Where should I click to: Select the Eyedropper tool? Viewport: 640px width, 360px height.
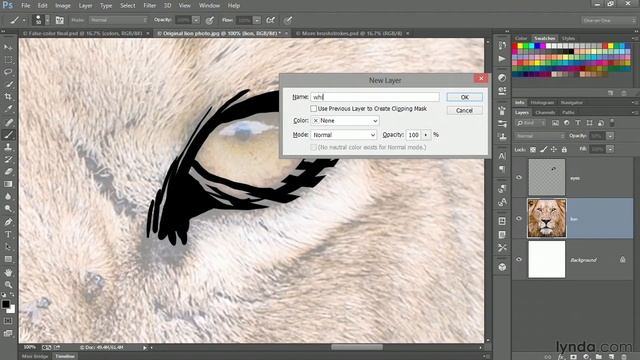coord(8,109)
